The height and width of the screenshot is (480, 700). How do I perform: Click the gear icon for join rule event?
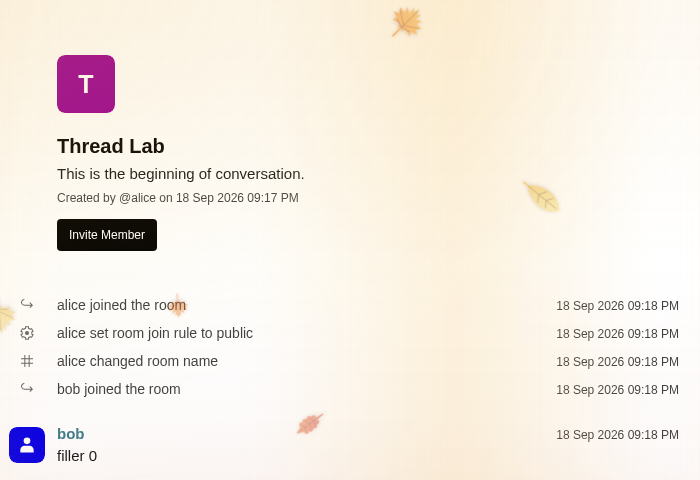(x=27, y=333)
